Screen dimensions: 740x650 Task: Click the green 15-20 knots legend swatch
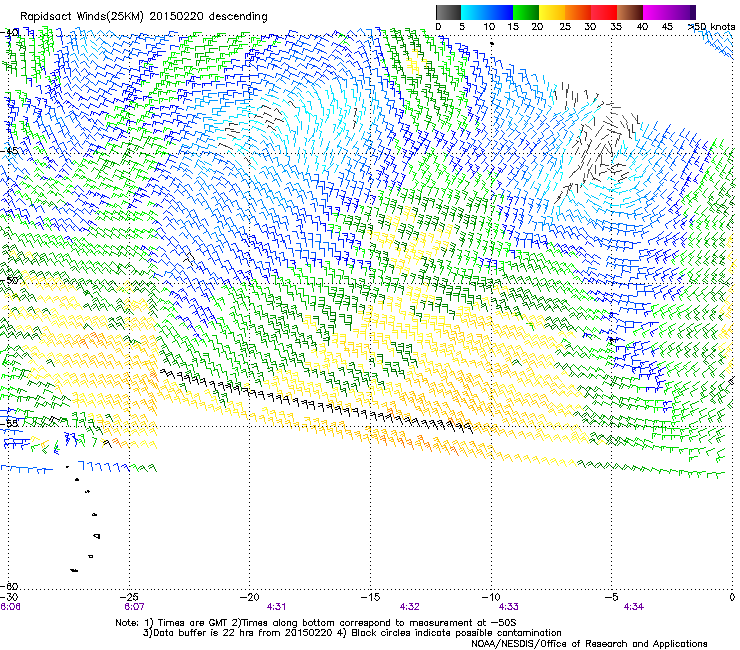point(526,12)
